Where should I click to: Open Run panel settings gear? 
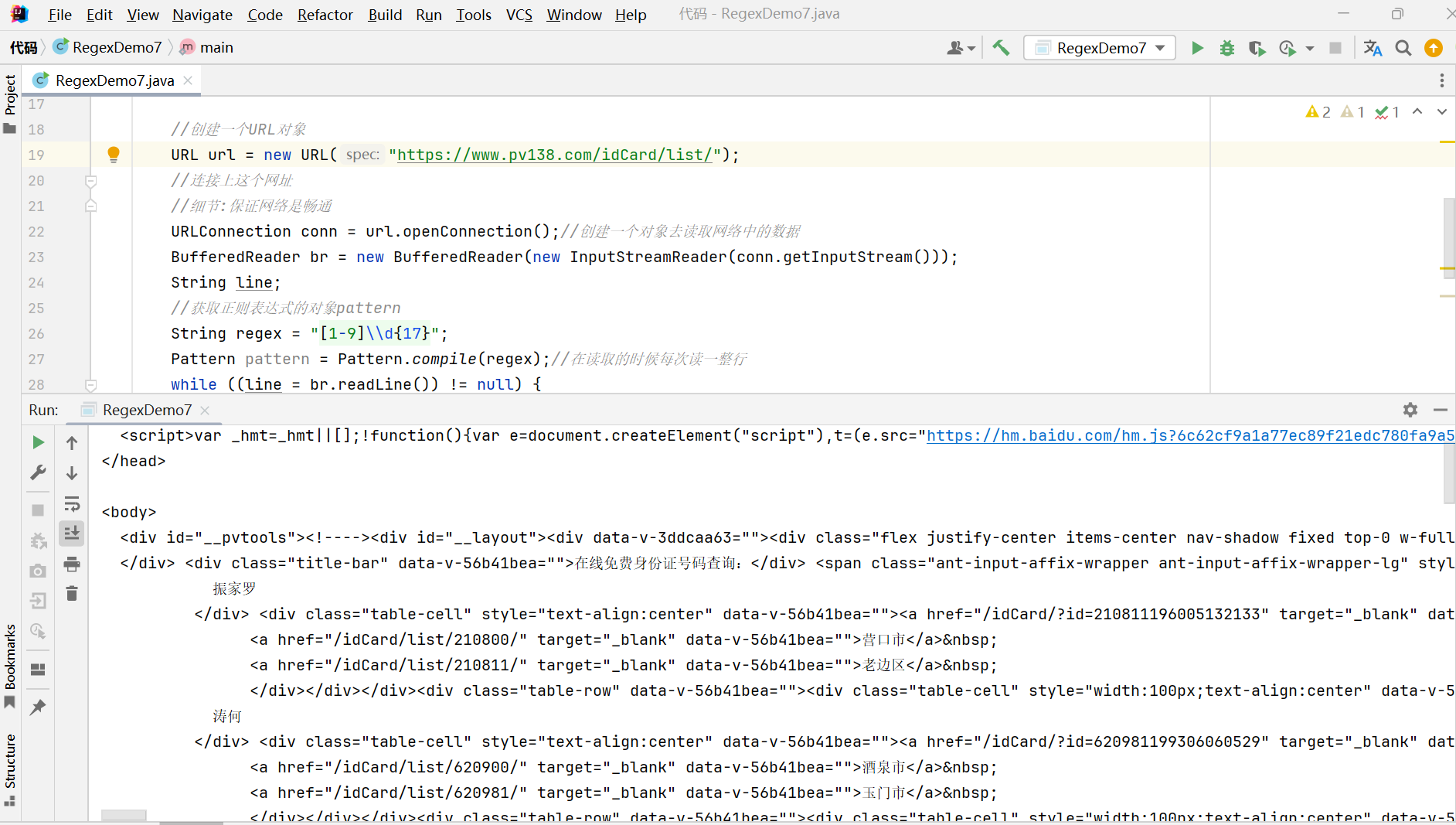click(1410, 410)
